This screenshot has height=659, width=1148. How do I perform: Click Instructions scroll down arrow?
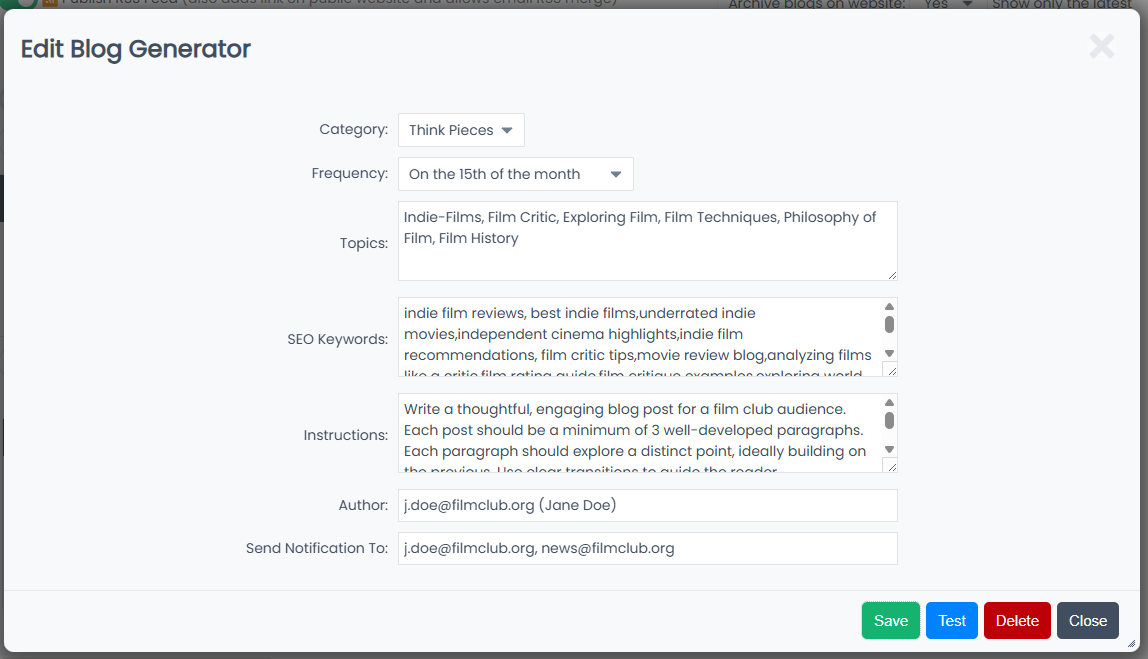pos(889,449)
